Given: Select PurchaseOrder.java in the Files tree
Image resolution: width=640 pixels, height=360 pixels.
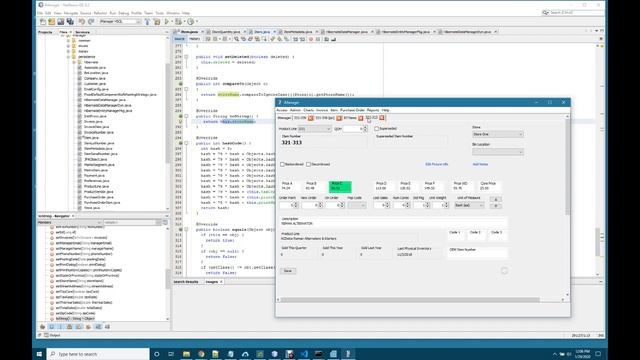Looking at the screenshot, I should click(99, 197).
